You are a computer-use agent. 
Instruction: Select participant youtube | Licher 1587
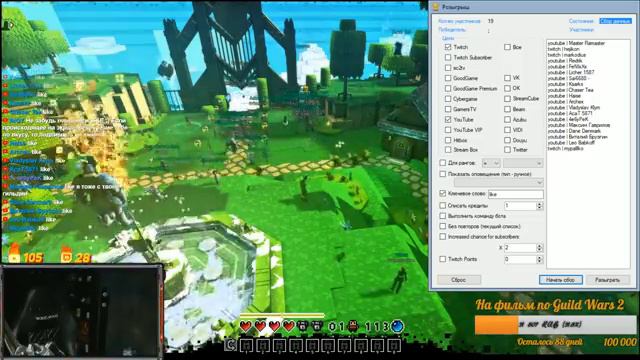pos(571,72)
